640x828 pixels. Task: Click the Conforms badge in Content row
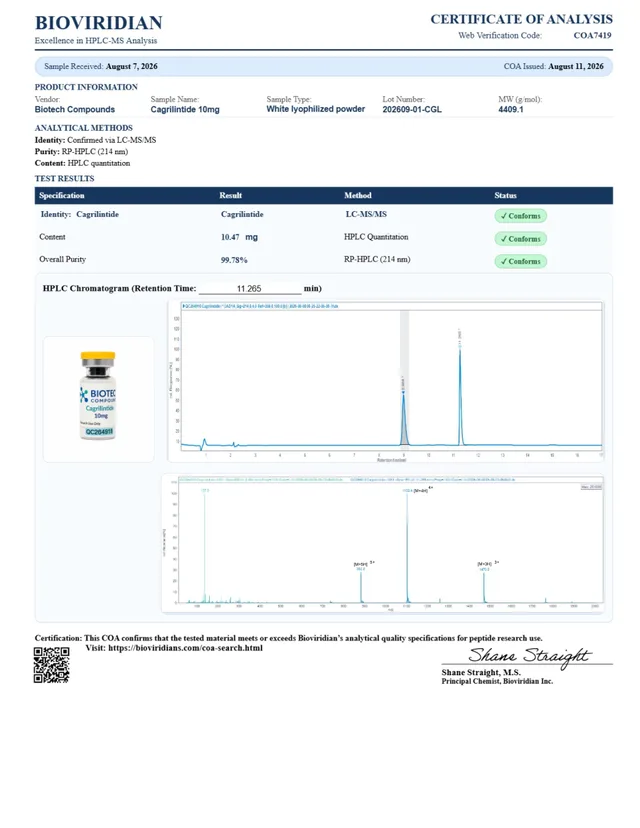coord(521,239)
